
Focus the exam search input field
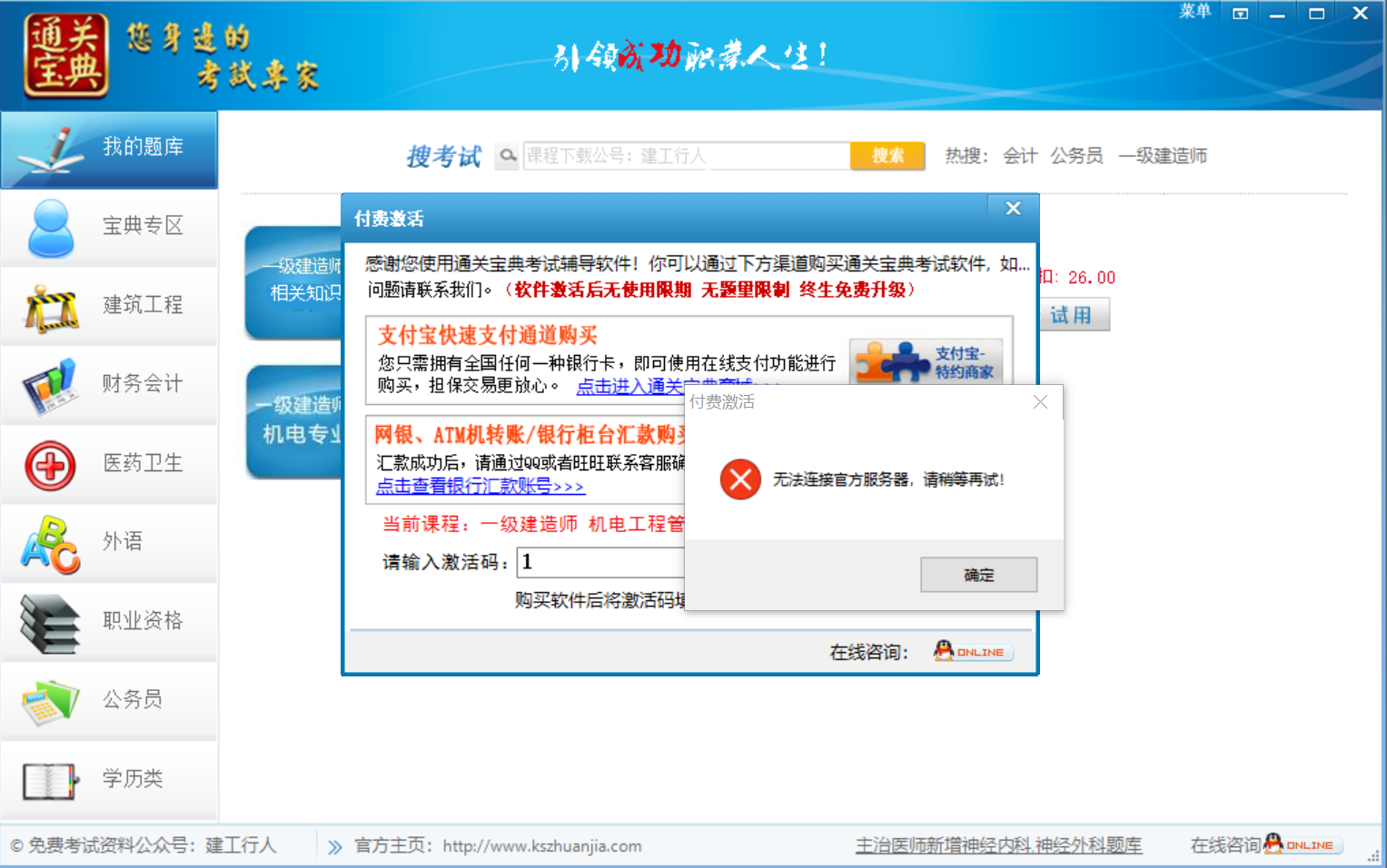click(x=687, y=156)
